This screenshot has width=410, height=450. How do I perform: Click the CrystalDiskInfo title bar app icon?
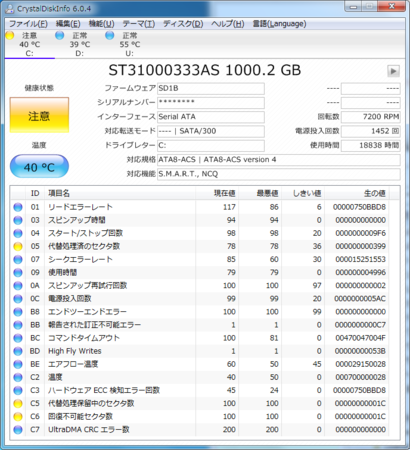tap(10, 9)
